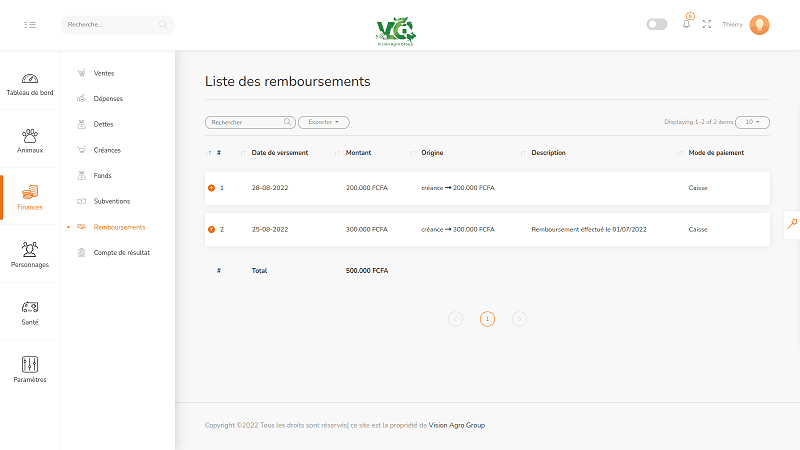Go to the Personnages section
Image resolution: width=800 pixels, height=450 pixels.
click(x=30, y=254)
